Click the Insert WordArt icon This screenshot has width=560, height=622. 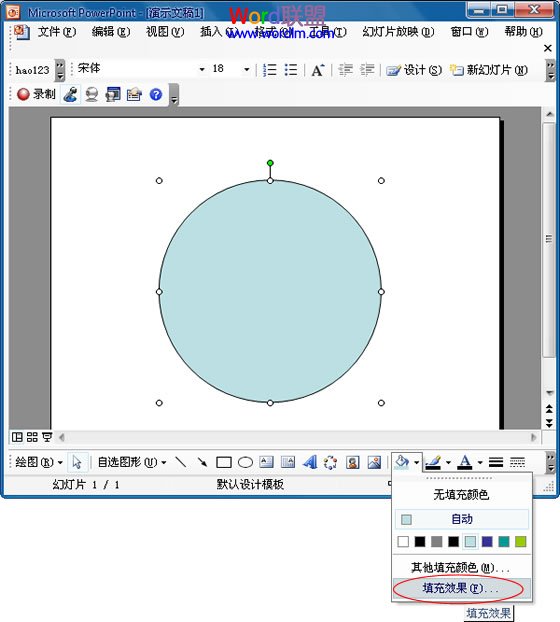tap(310, 462)
